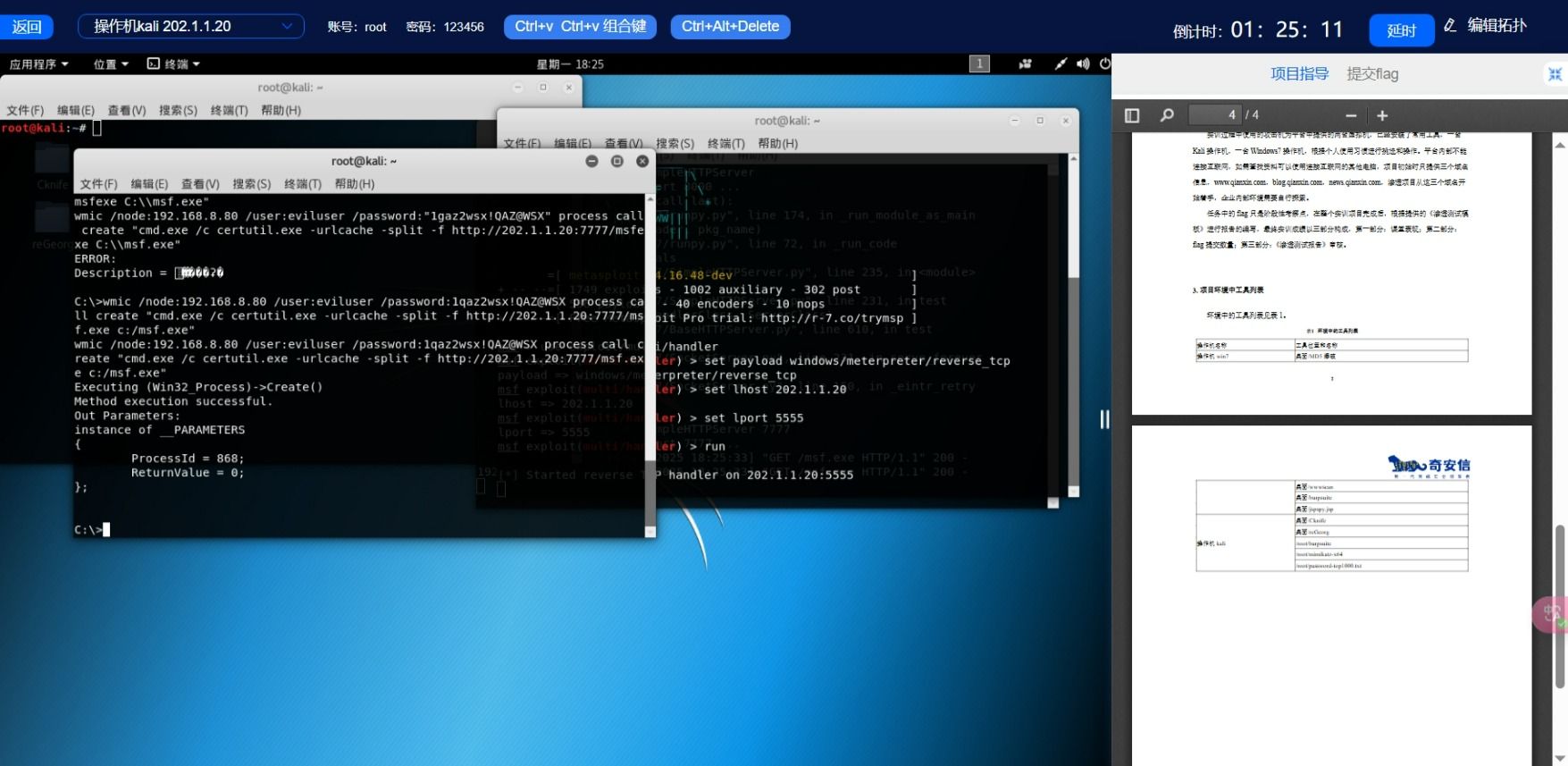Open the 星期一 18:25 clock calendar
Image resolution: width=1568 pixels, height=766 pixels.
570,64
